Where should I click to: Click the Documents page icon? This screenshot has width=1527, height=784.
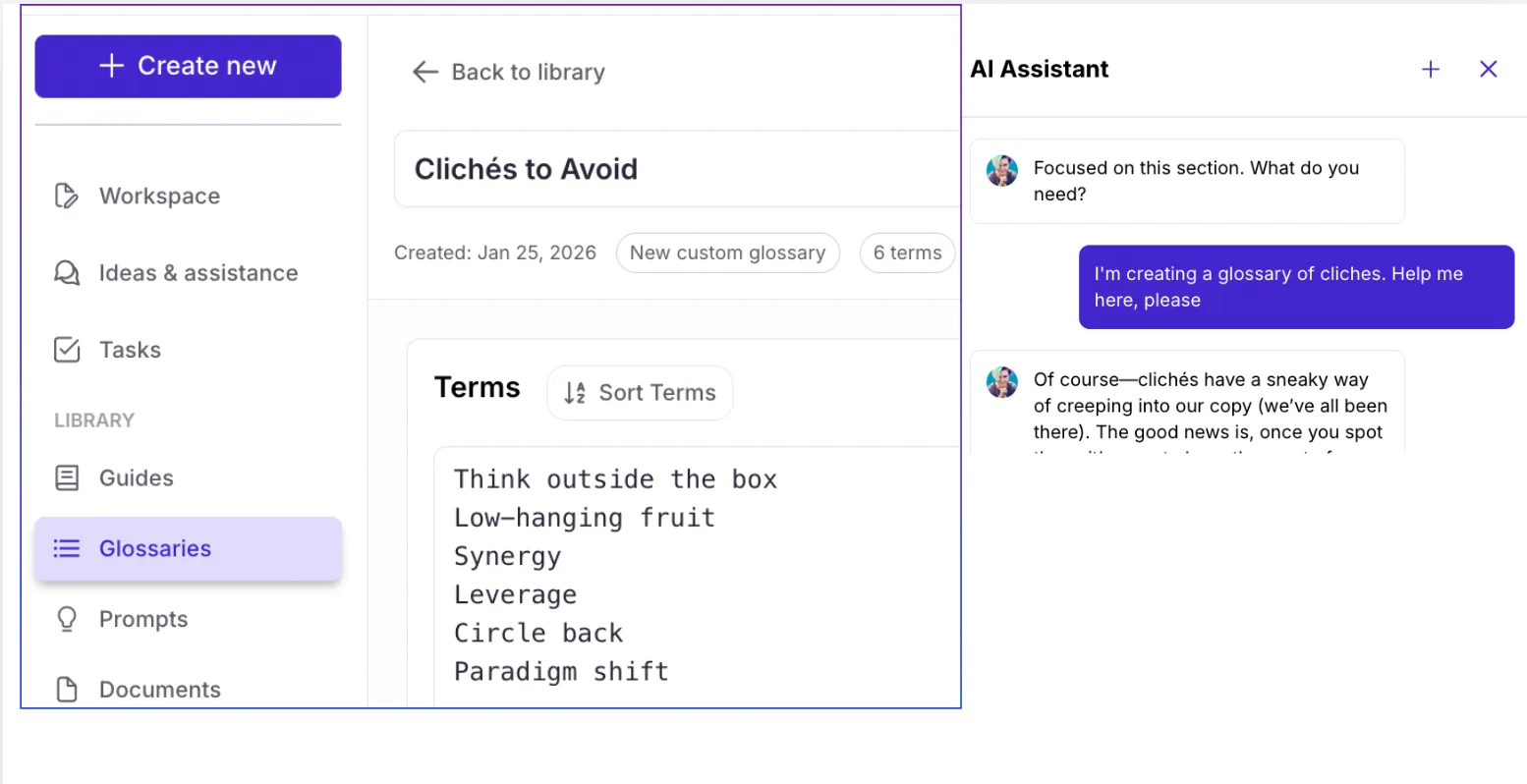point(66,689)
